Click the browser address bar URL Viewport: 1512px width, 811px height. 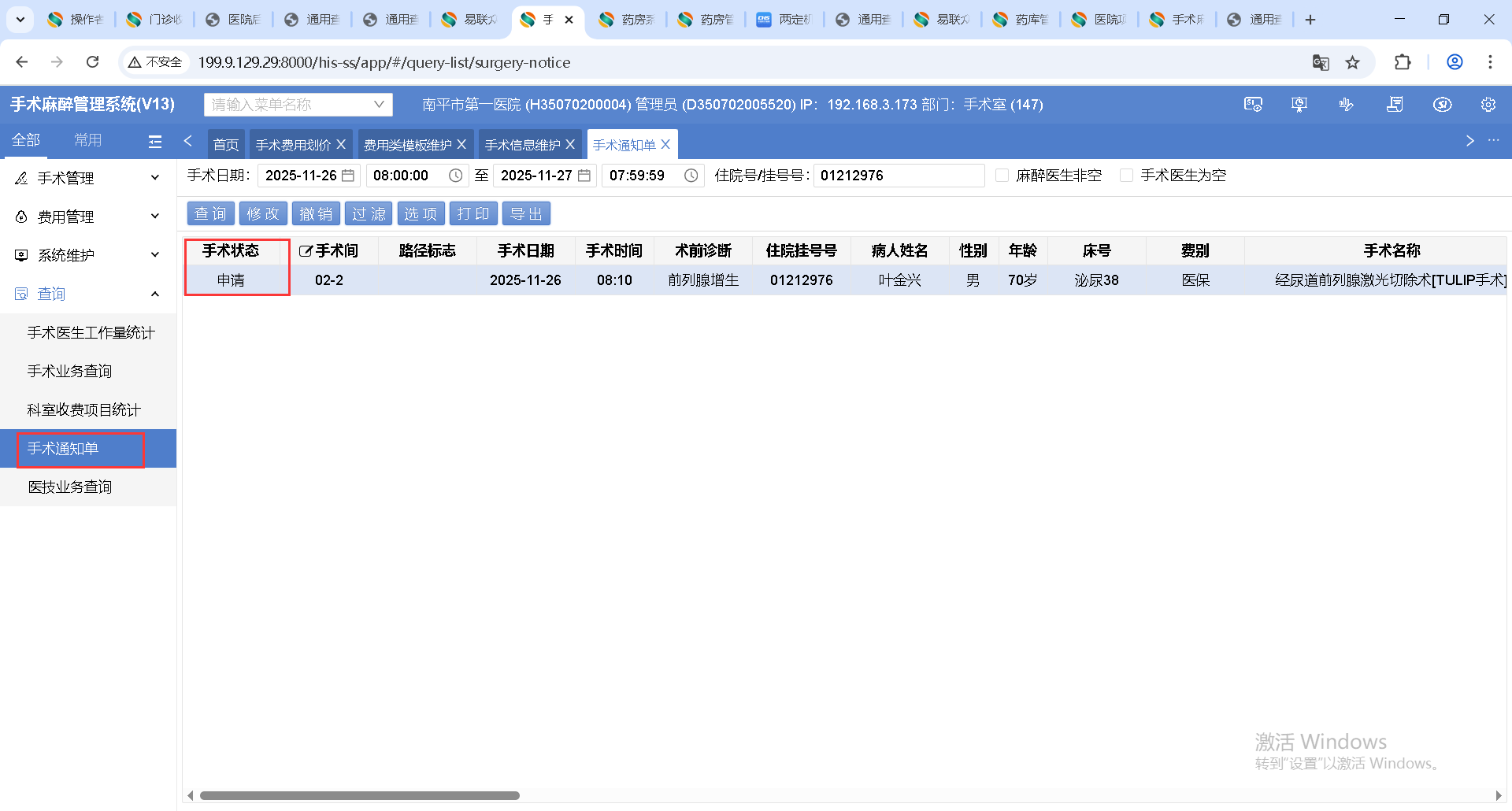[x=384, y=62]
